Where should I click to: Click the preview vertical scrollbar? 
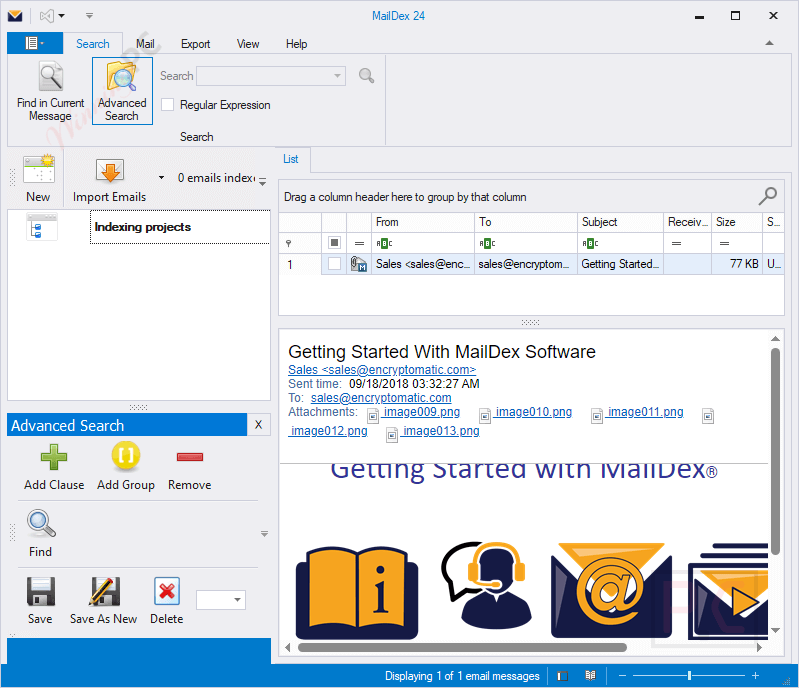[775, 452]
